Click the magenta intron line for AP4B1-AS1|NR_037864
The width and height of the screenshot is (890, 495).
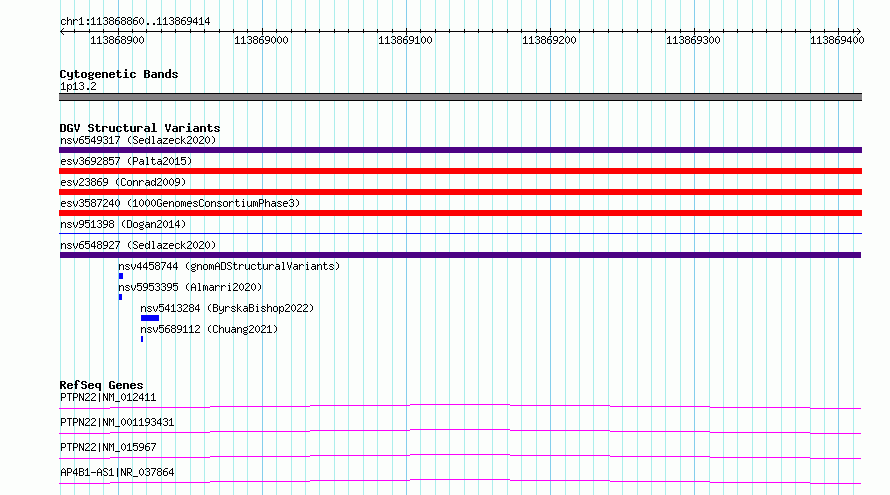460,481
